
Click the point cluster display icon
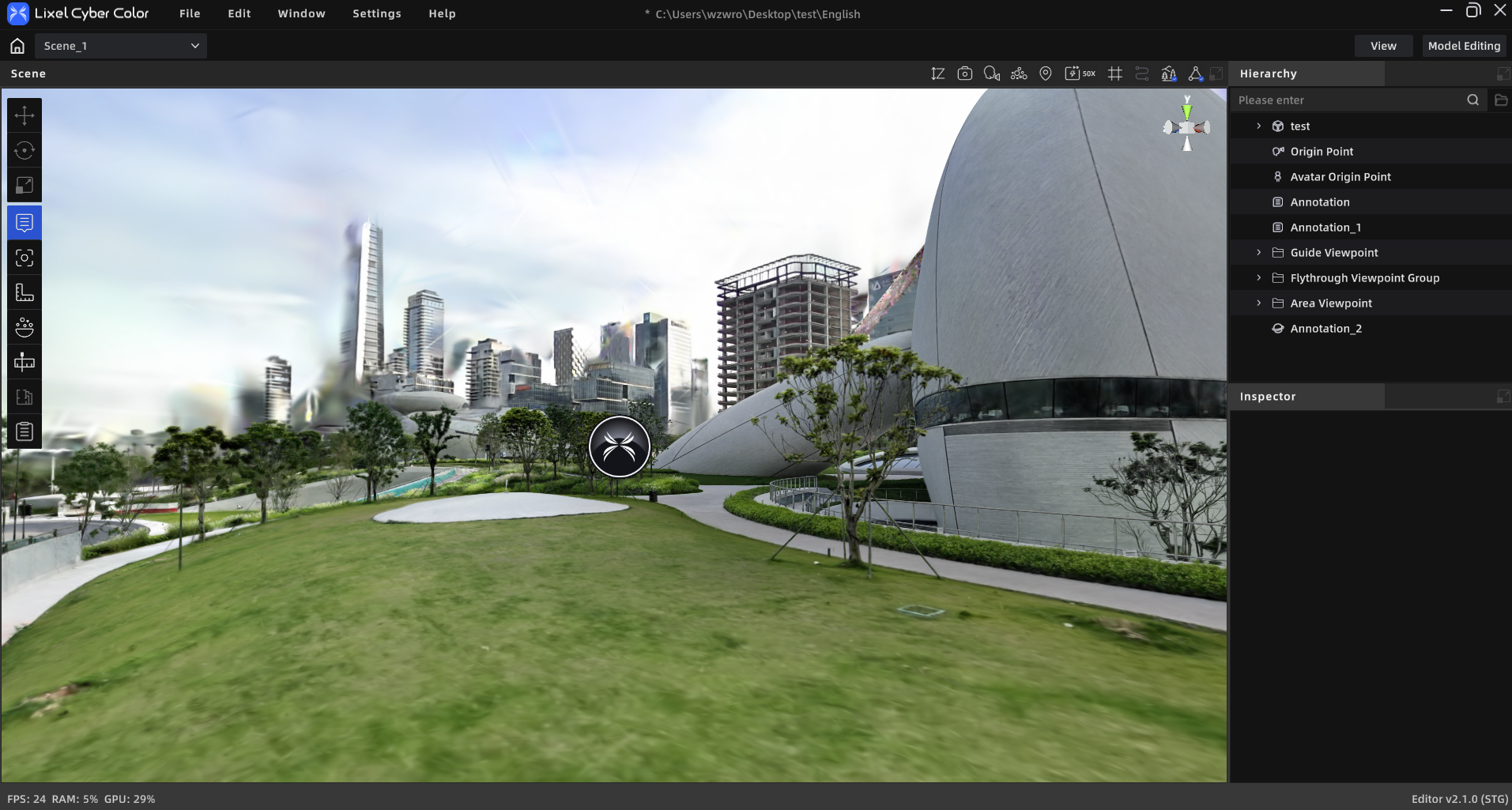point(1019,73)
